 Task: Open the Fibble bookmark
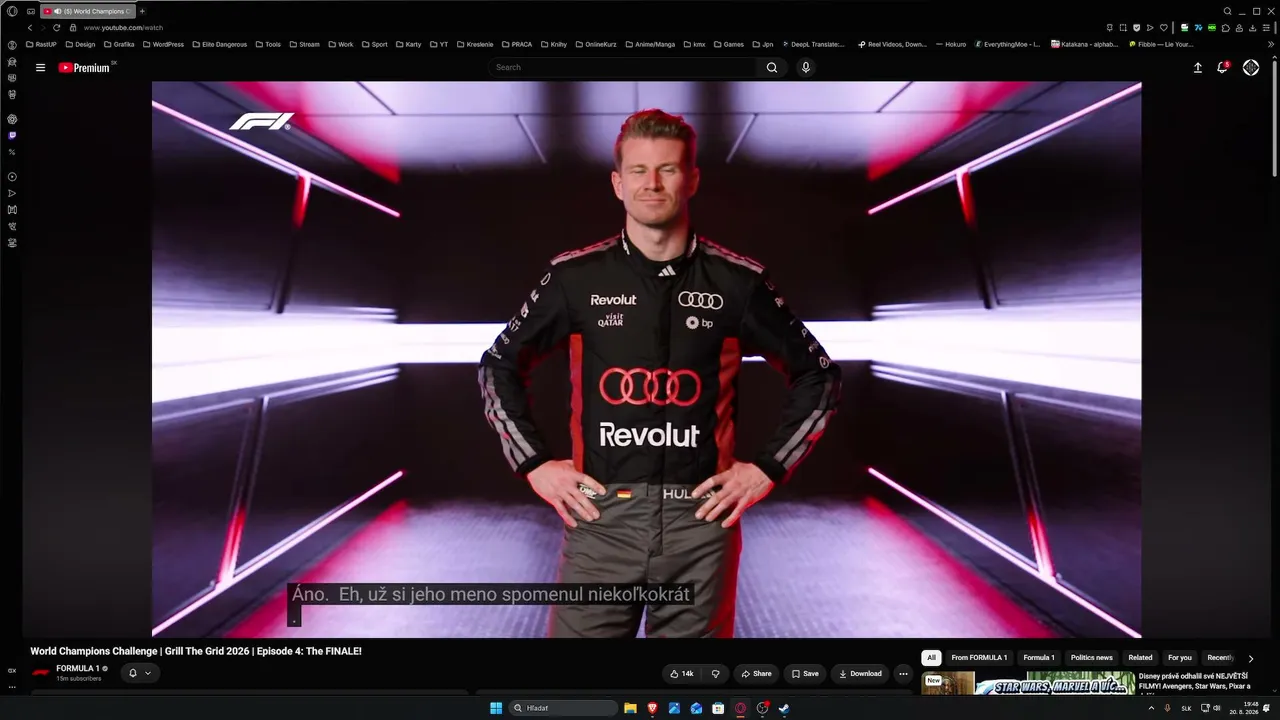click(1161, 44)
